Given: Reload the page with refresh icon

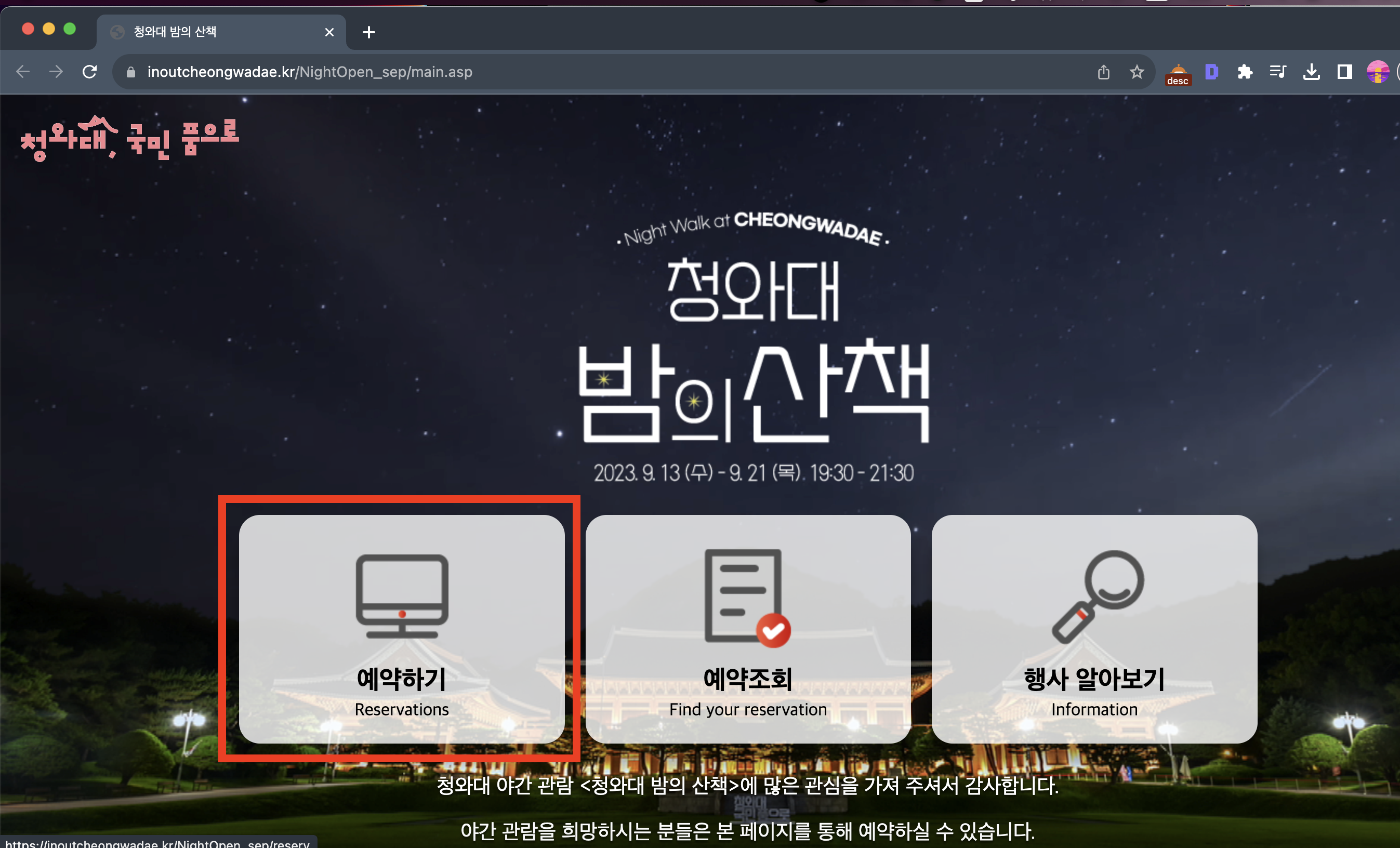Looking at the screenshot, I should click(90, 72).
